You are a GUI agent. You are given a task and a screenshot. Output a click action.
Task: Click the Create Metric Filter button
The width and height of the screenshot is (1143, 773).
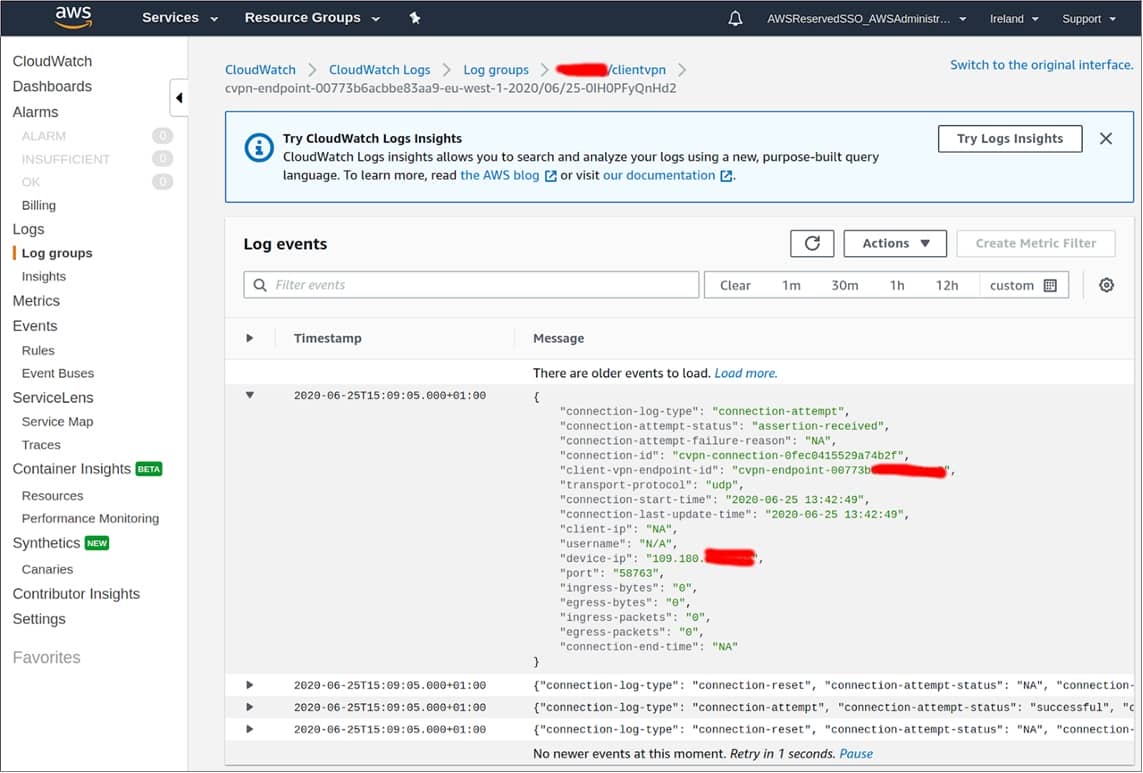[x=1036, y=244]
